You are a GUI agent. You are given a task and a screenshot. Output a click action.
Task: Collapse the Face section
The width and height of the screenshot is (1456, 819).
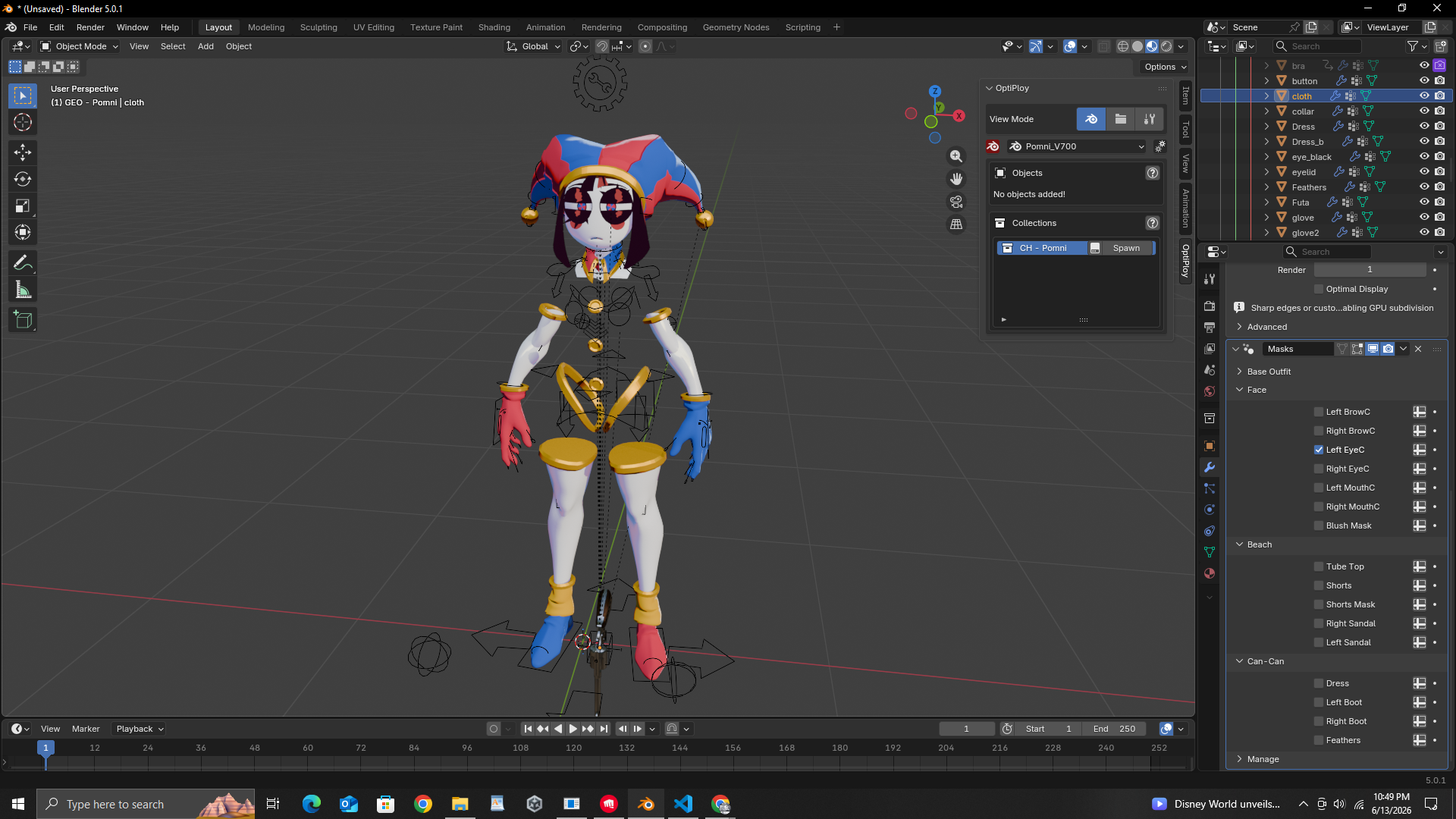tap(1257, 390)
